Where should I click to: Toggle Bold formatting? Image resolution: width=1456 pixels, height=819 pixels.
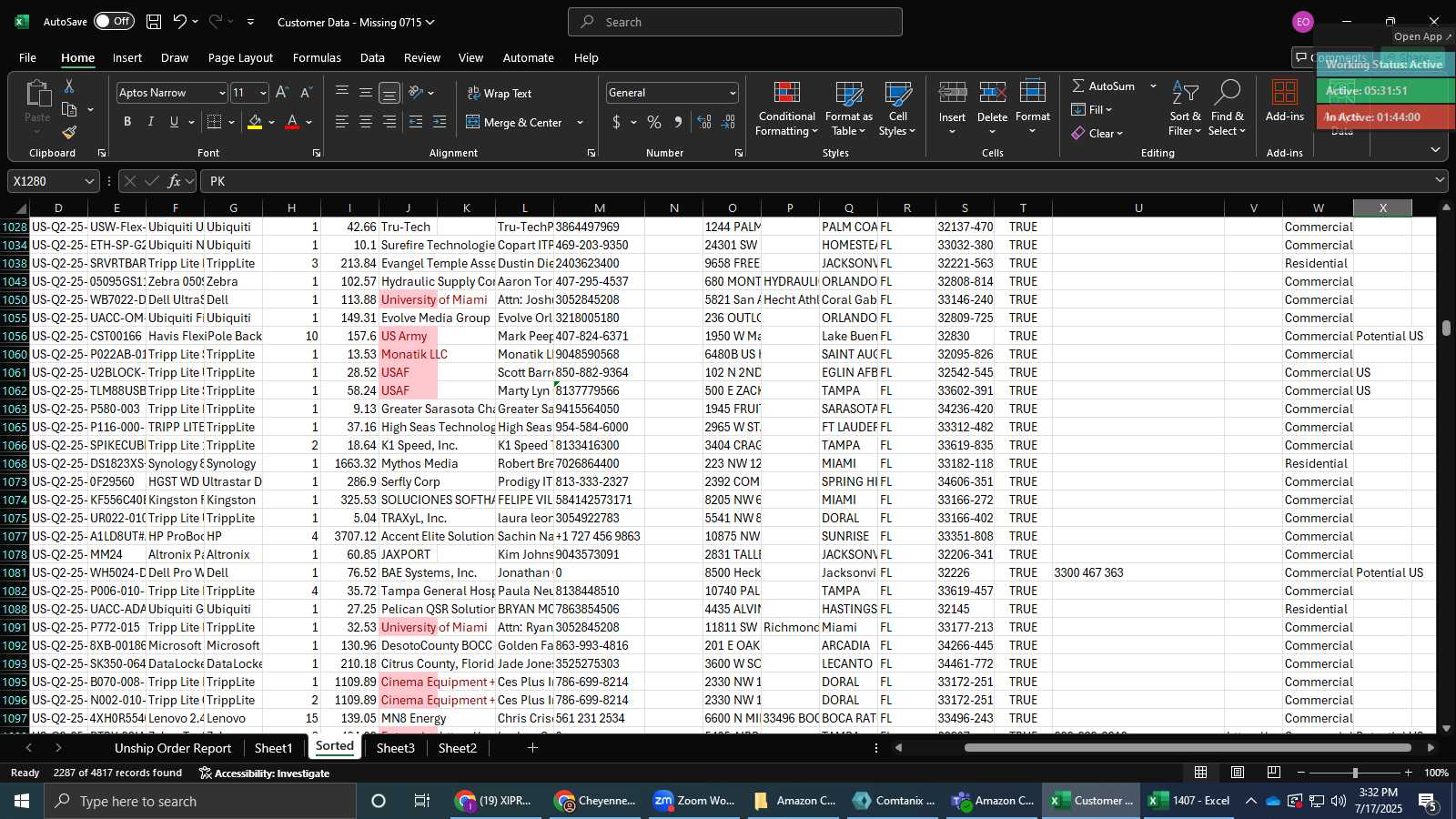coord(127,122)
